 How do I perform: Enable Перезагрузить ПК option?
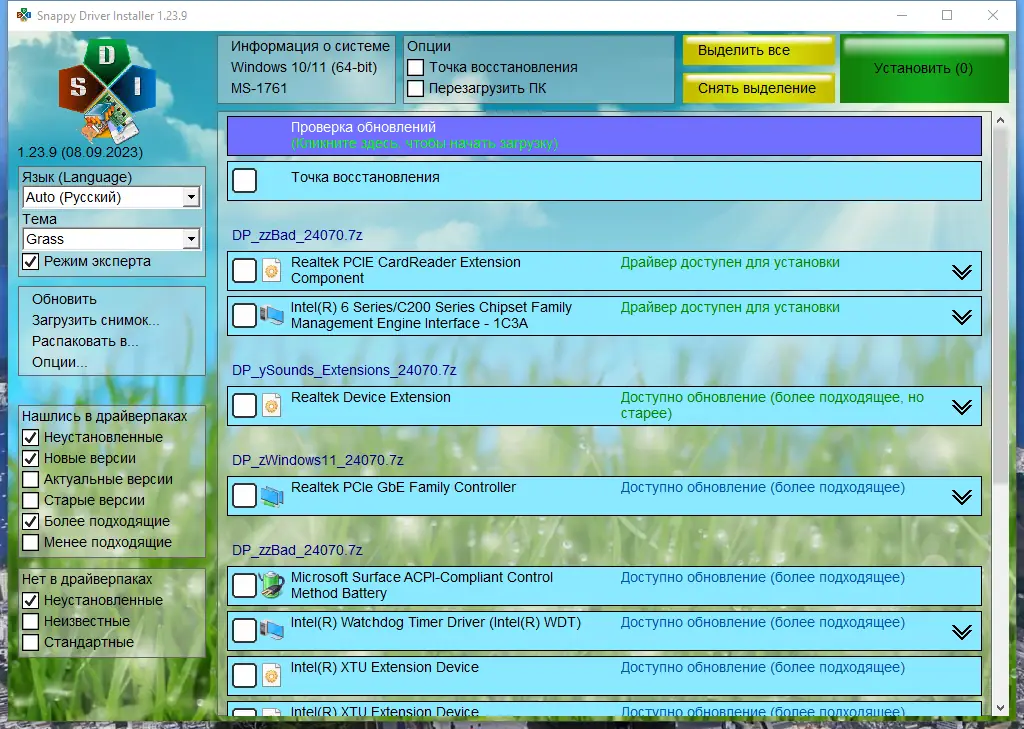[415, 88]
